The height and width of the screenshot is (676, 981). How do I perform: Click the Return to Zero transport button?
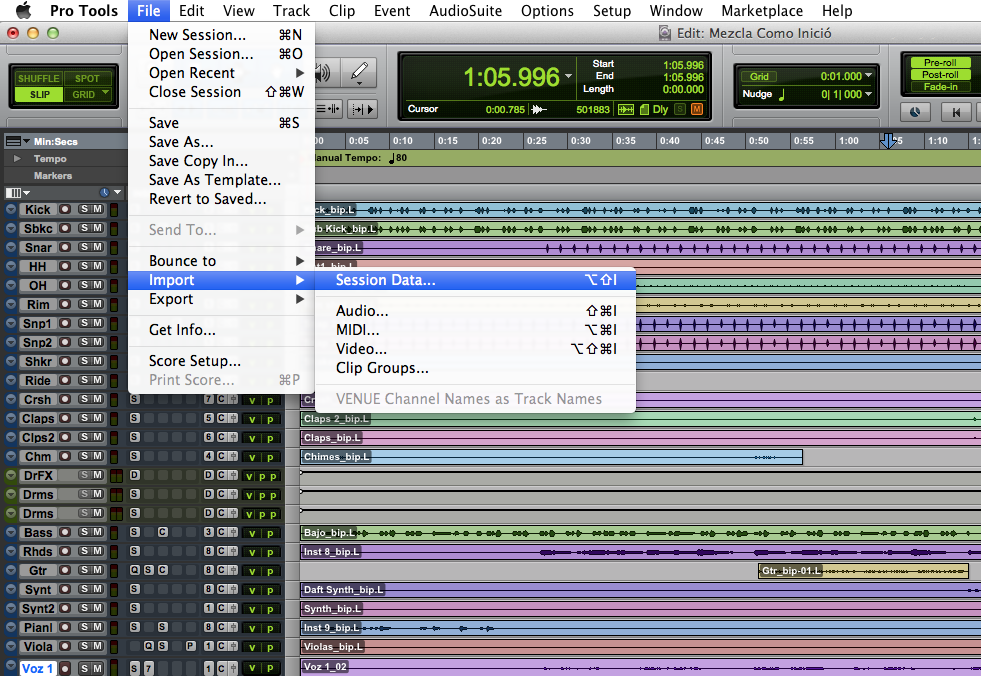(955, 112)
